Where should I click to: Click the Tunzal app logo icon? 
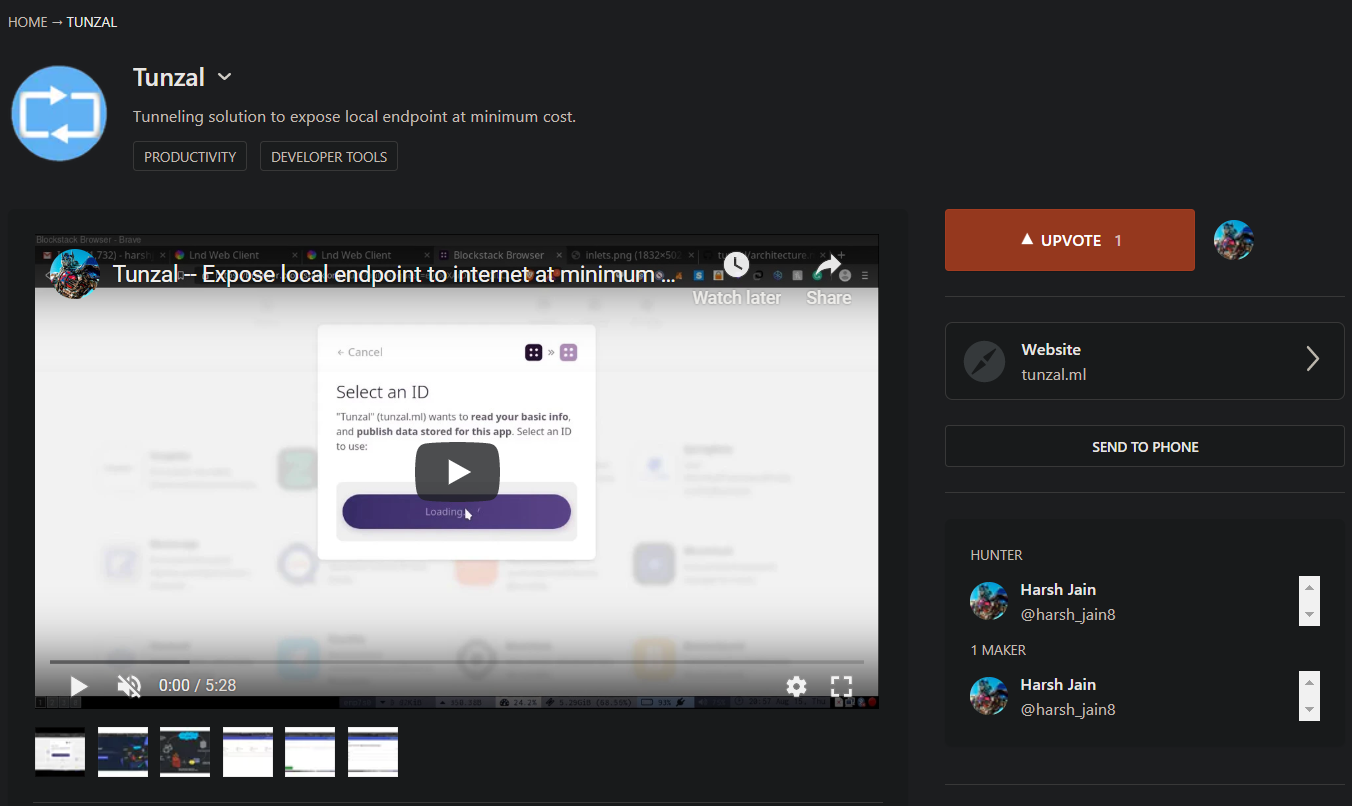click(x=59, y=113)
